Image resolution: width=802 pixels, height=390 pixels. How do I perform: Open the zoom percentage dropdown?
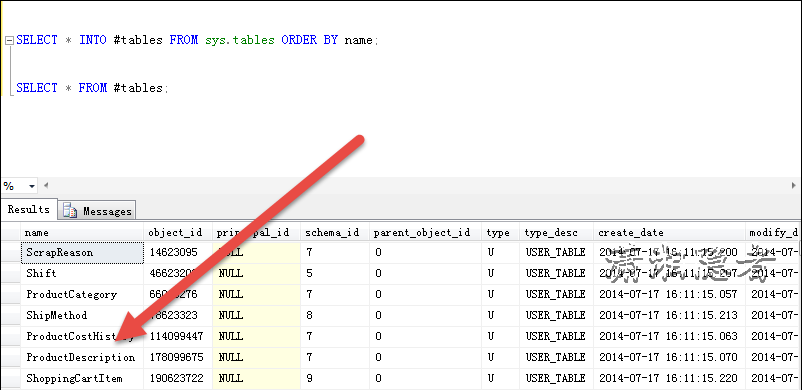coord(32,186)
